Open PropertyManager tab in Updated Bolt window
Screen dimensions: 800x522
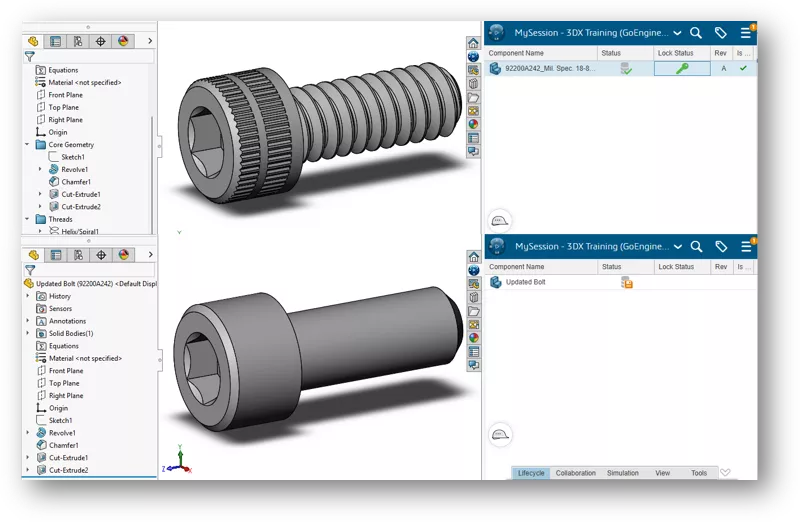[x=56, y=255]
